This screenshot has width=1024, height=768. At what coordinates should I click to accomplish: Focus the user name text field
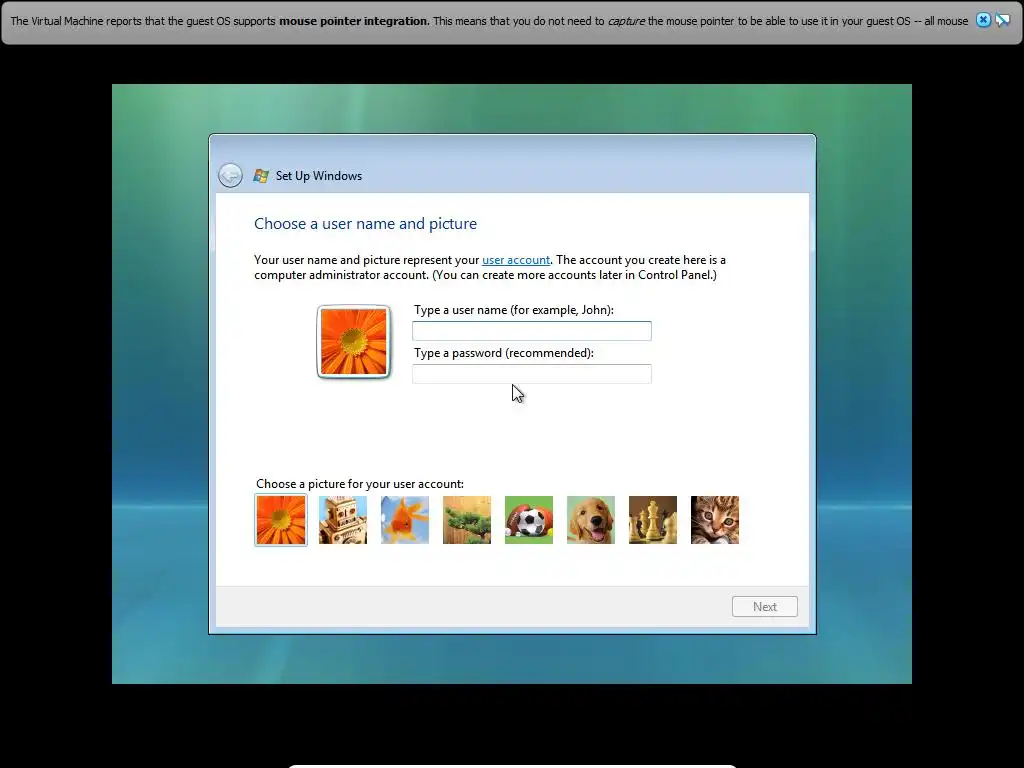click(532, 331)
